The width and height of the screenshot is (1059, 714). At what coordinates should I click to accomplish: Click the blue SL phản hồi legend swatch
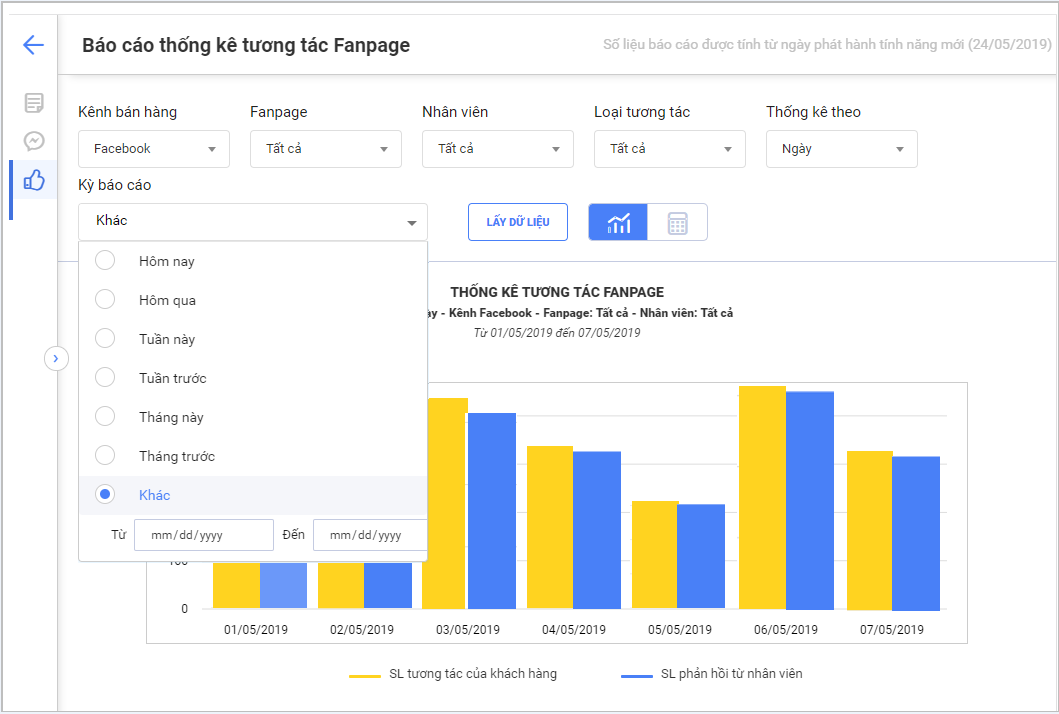pyautogui.click(x=636, y=676)
